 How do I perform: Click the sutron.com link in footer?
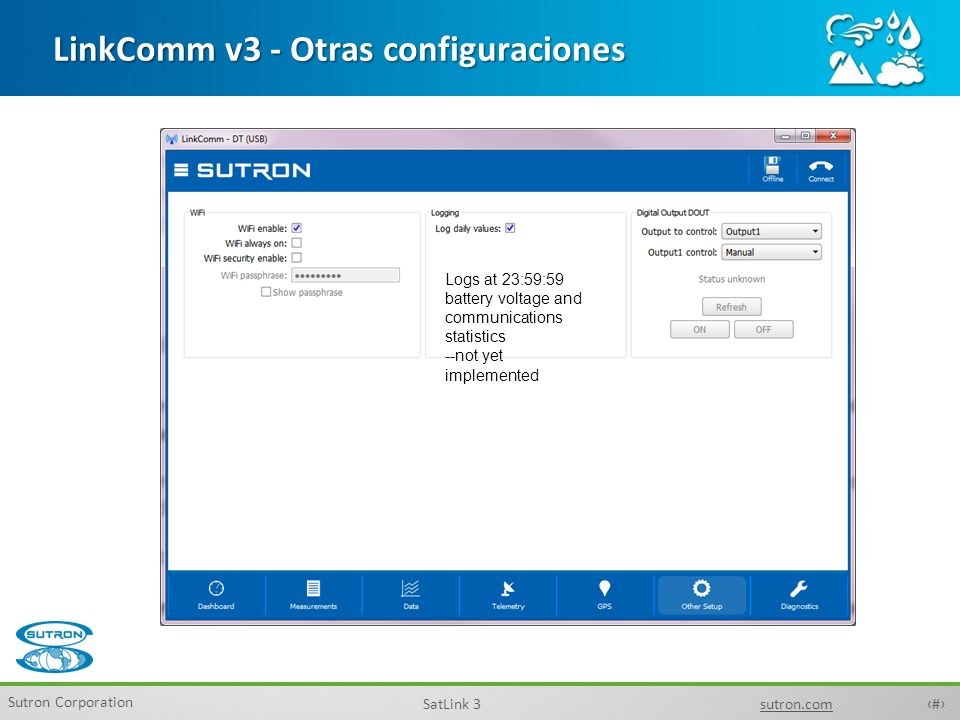coord(796,704)
